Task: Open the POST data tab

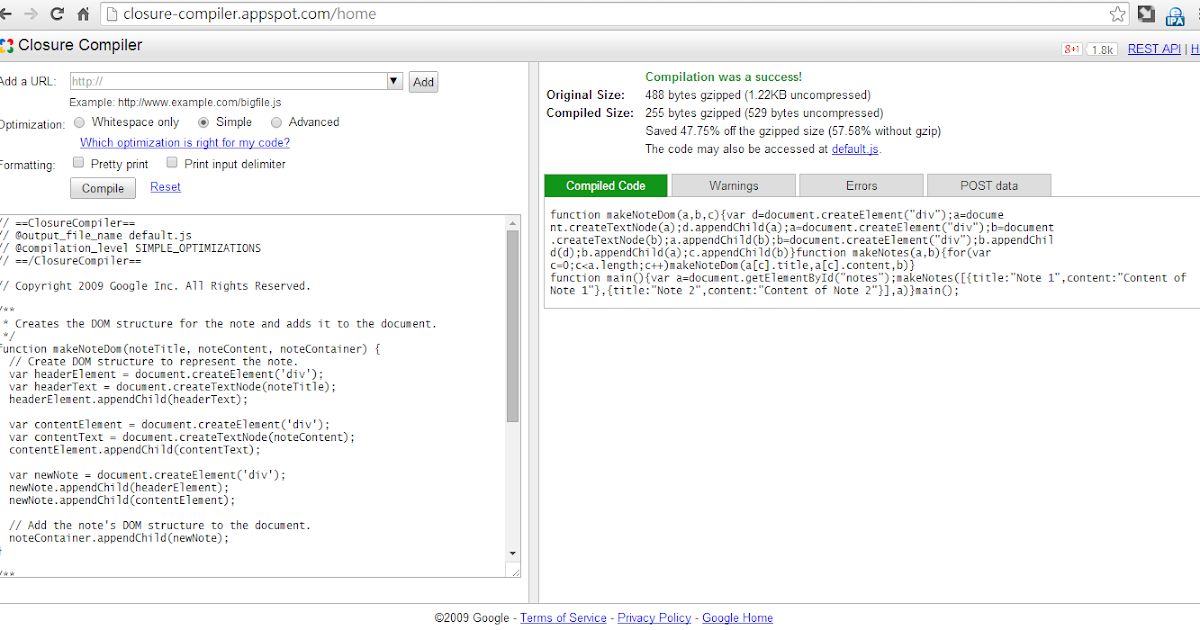Action: click(989, 185)
